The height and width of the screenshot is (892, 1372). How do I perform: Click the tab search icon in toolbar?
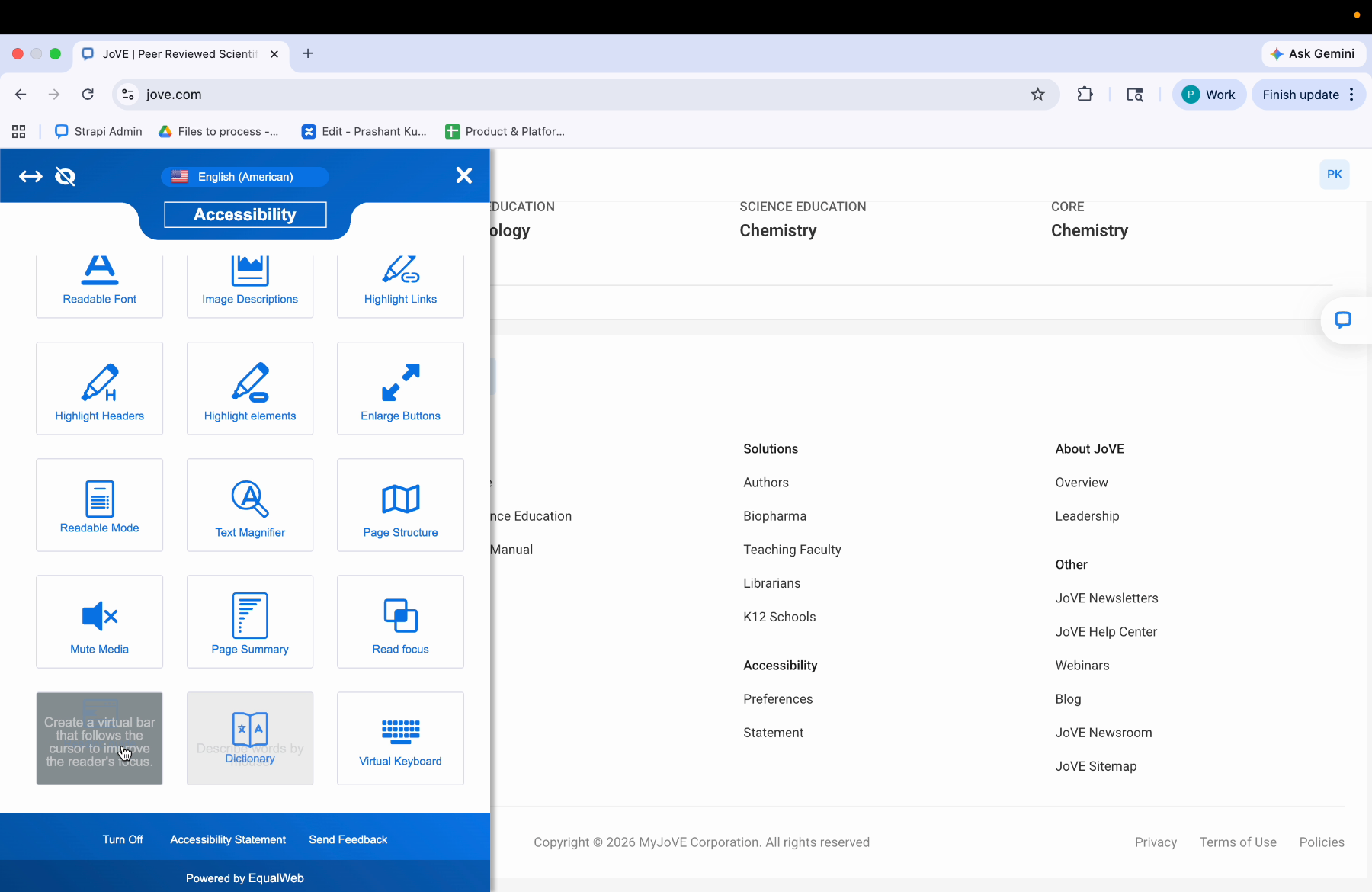tap(1135, 95)
